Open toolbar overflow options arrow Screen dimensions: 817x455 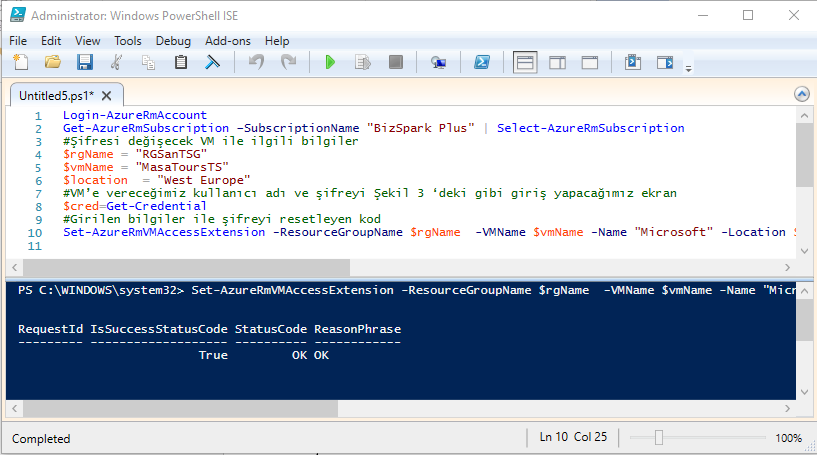(x=688, y=68)
